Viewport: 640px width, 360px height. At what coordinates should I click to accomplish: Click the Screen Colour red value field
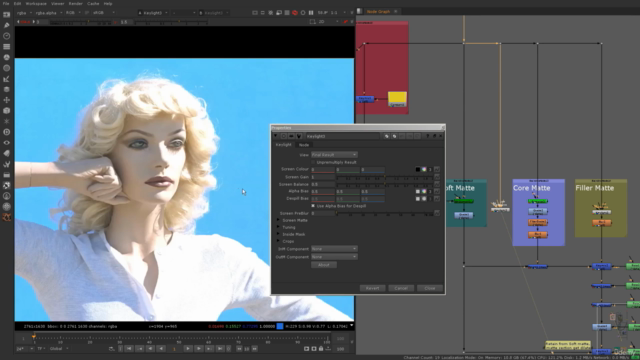(323, 169)
